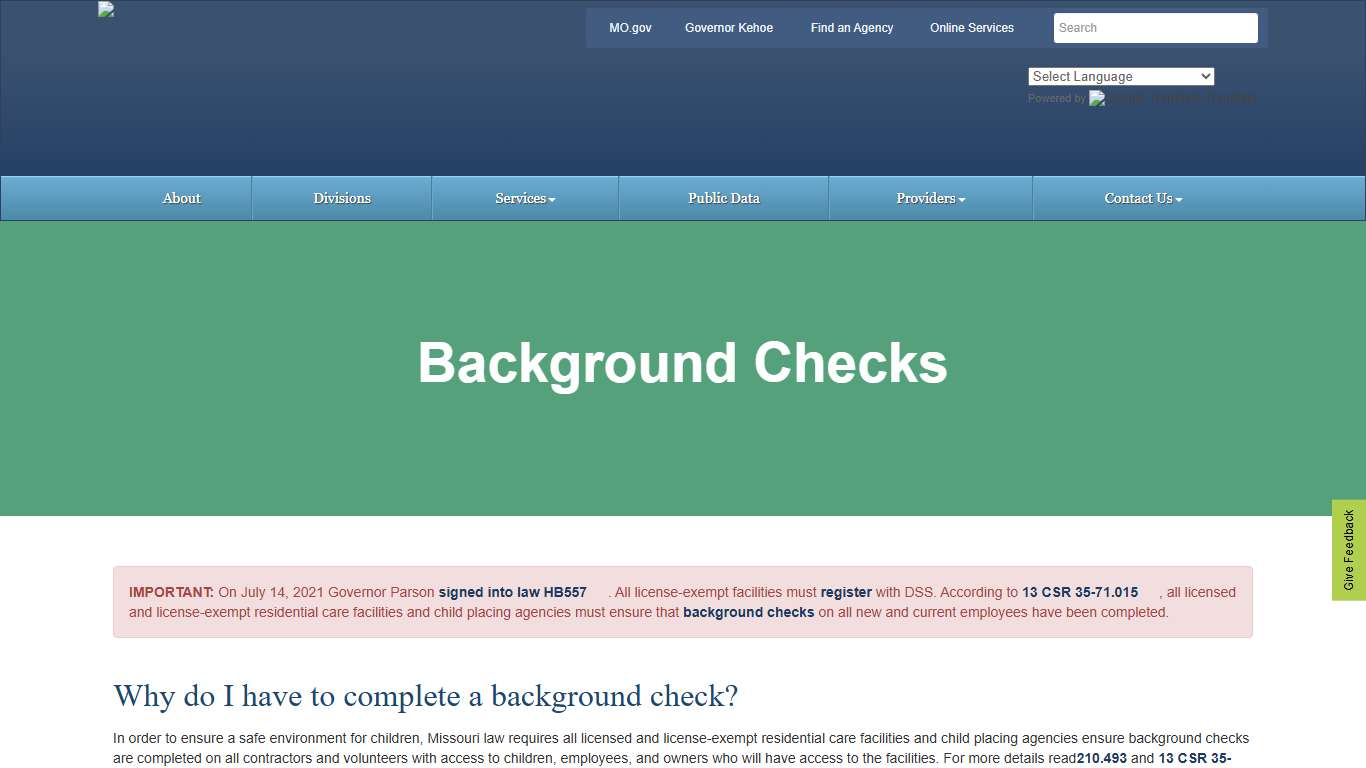The width and height of the screenshot is (1366, 768).
Task: Expand the Services menu
Action: click(x=525, y=199)
